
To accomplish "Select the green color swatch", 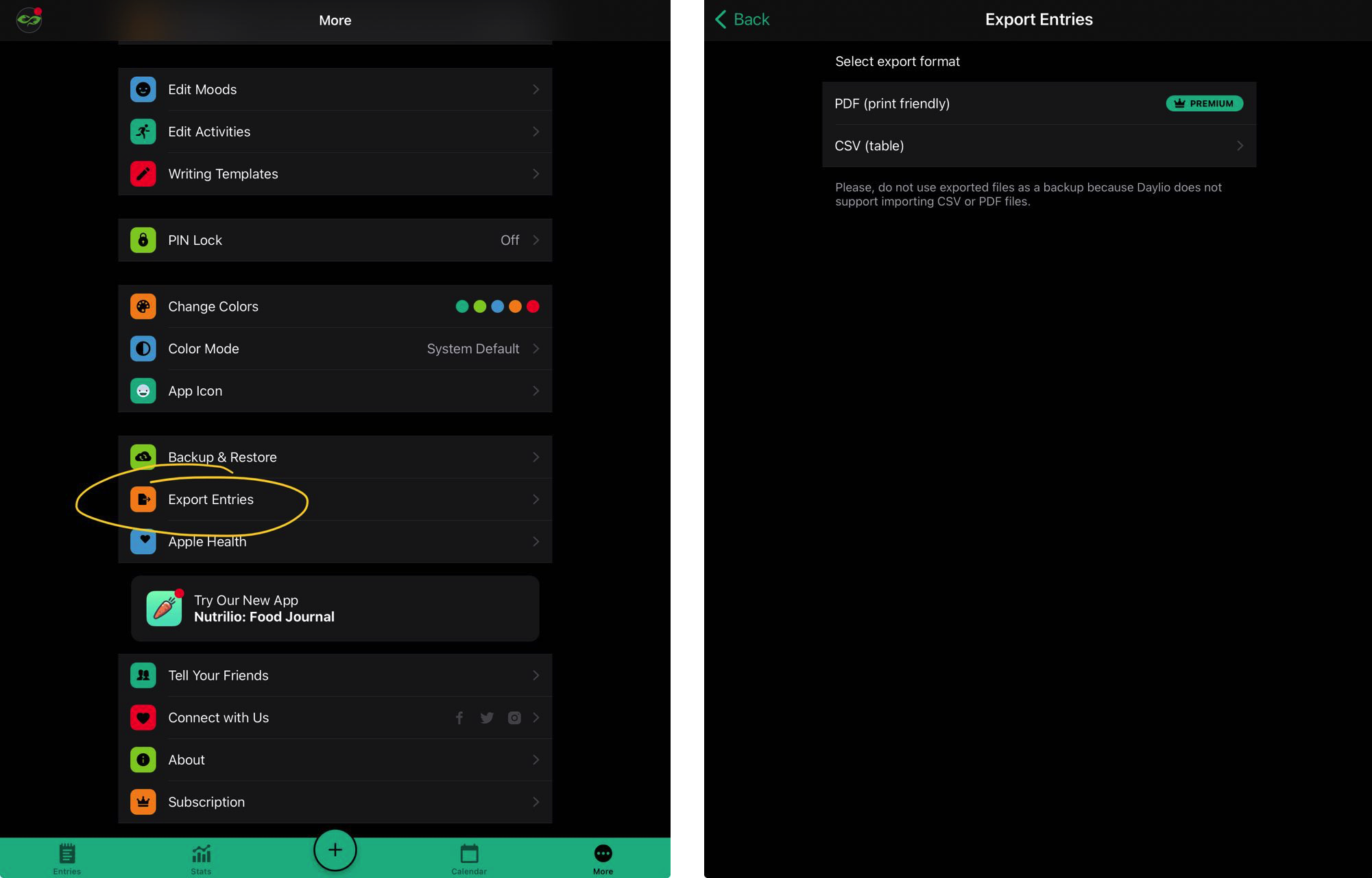I will (x=479, y=306).
